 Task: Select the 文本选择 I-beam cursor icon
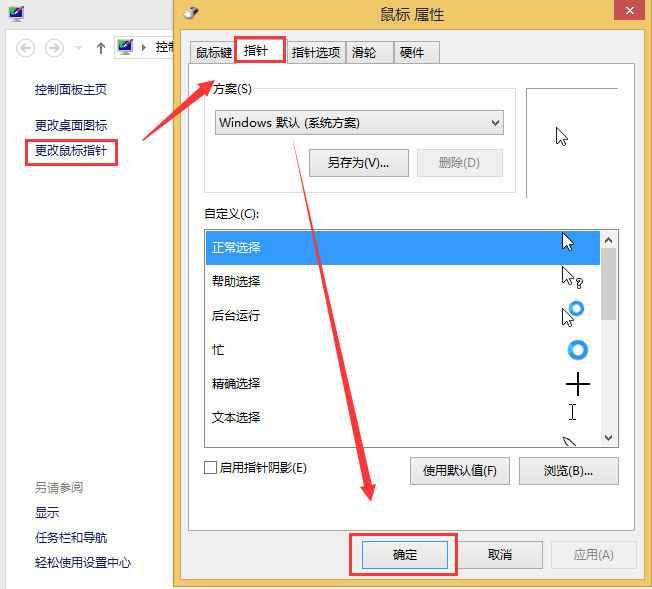point(573,412)
